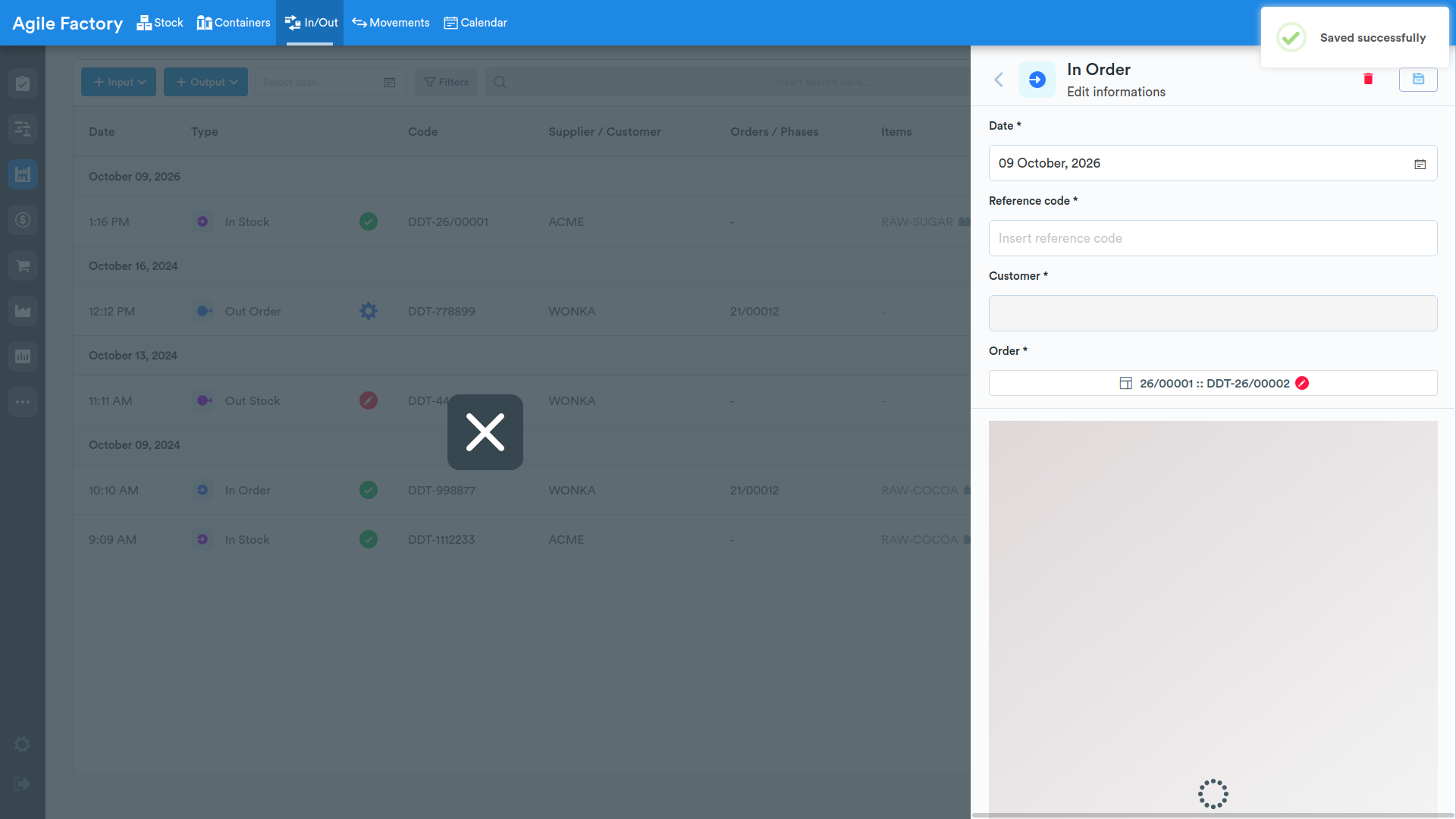Image resolution: width=1456 pixels, height=819 pixels.
Task: Open the Containers tab
Action: click(234, 23)
